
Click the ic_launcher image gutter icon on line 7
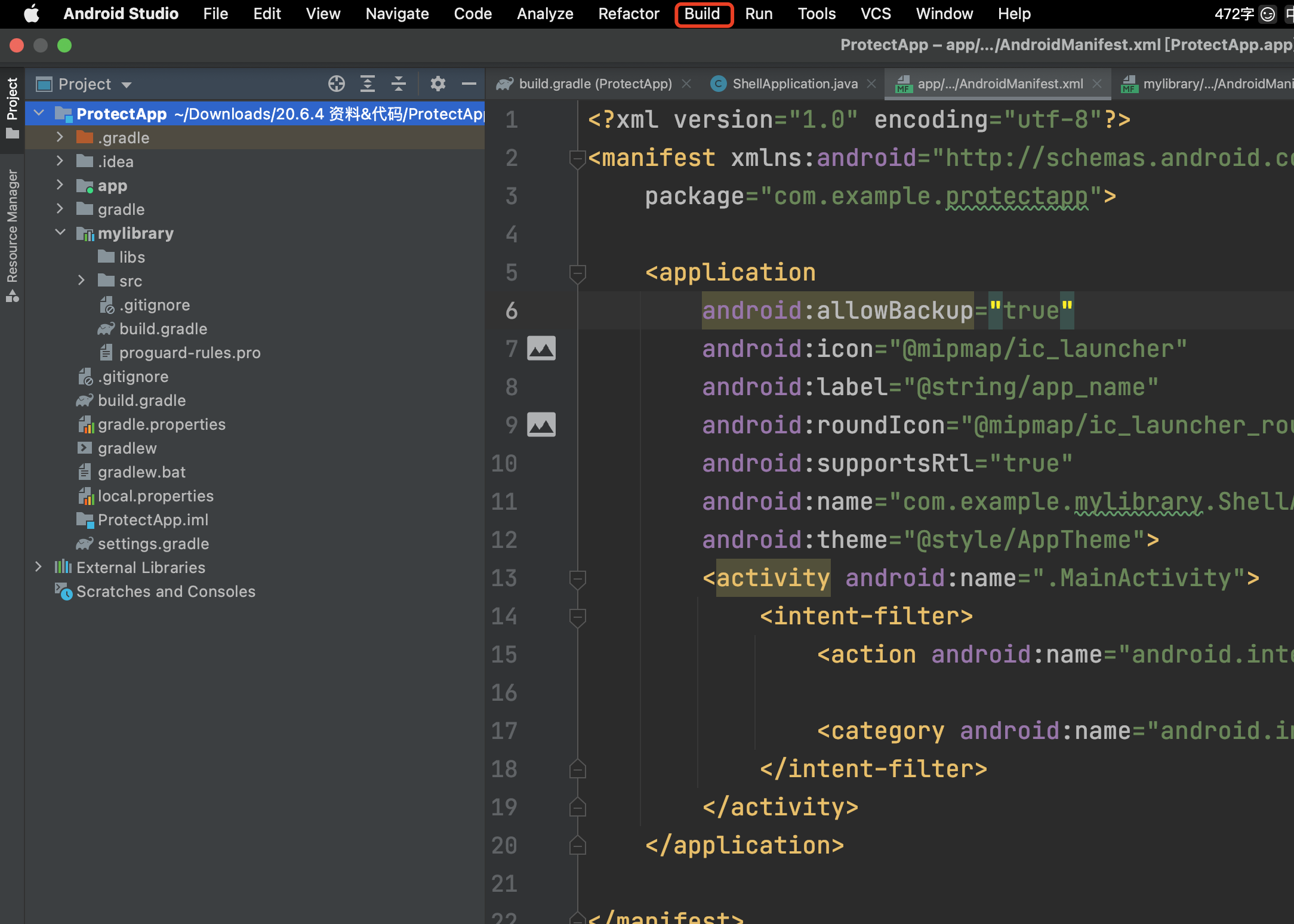tap(541, 349)
